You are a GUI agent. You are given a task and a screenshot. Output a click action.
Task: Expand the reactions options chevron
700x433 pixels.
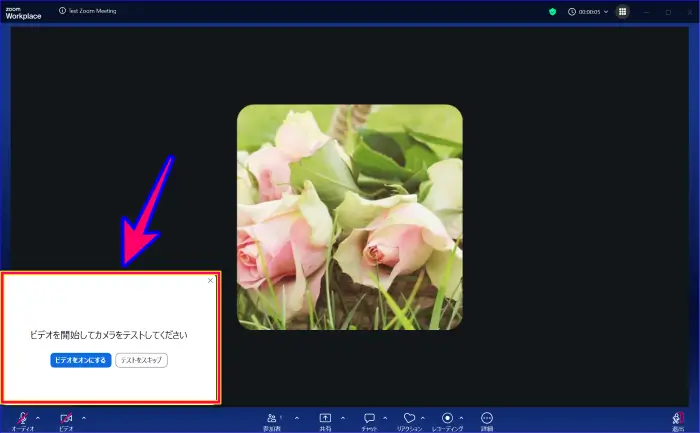click(x=423, y=418)
